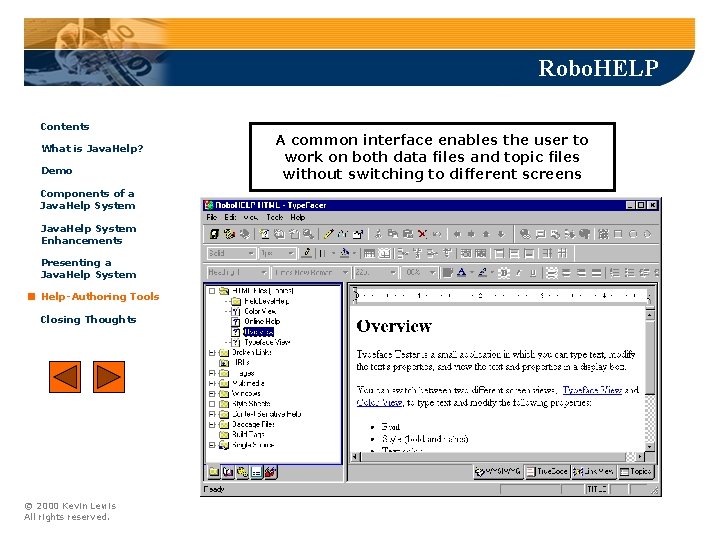Expand the Multimedia folder
Viewport: 720px width, 540px height.
(212, 383)
